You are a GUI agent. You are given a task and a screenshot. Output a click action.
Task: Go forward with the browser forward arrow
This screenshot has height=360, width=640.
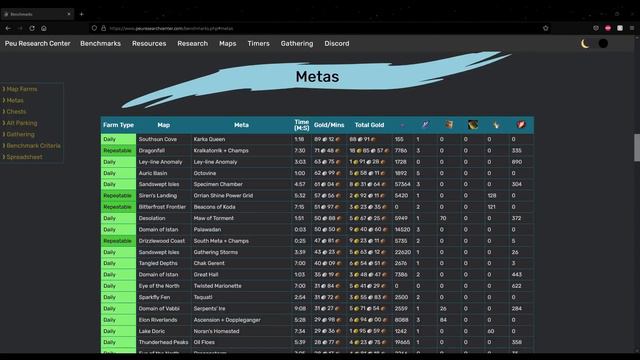tap(20, 28)
